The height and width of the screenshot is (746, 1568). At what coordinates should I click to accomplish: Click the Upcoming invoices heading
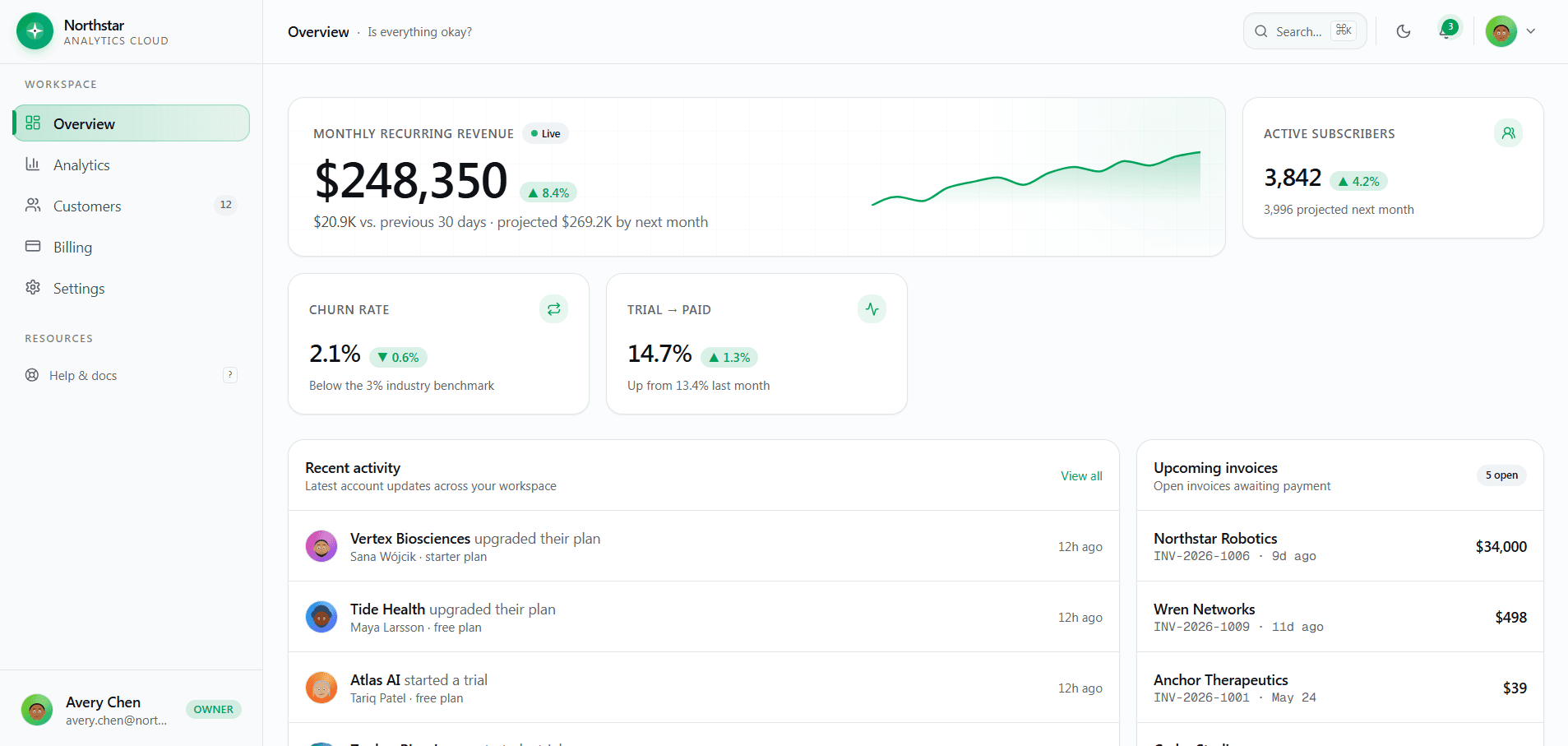click(1215, 468)
